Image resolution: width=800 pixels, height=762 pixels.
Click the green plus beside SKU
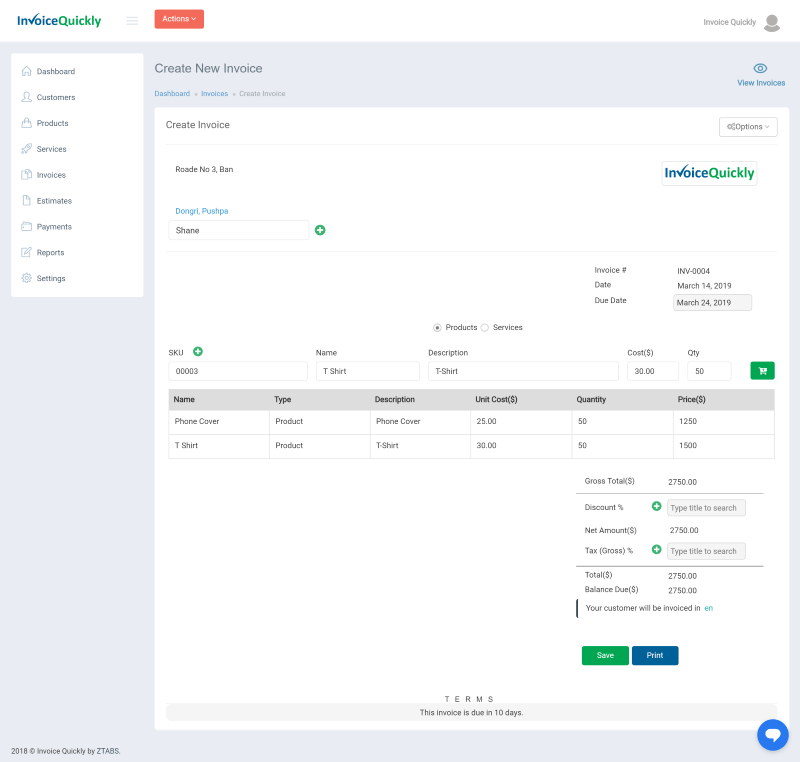pos(198,351)
